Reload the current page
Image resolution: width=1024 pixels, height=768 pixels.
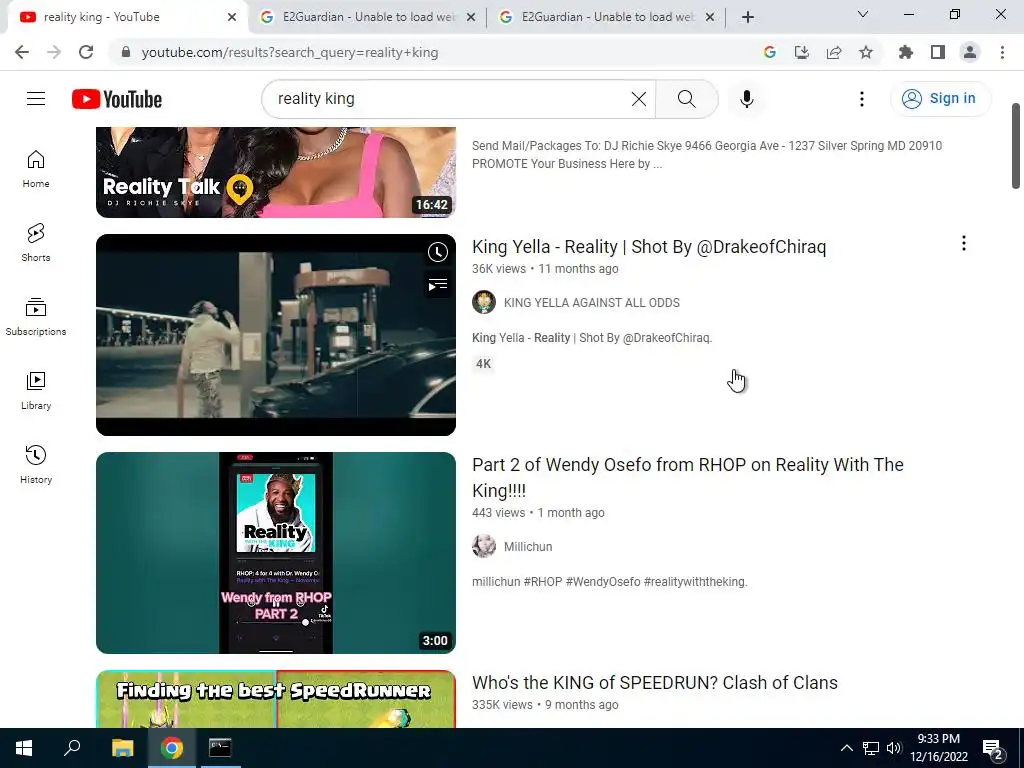click(x=86, y=52)
